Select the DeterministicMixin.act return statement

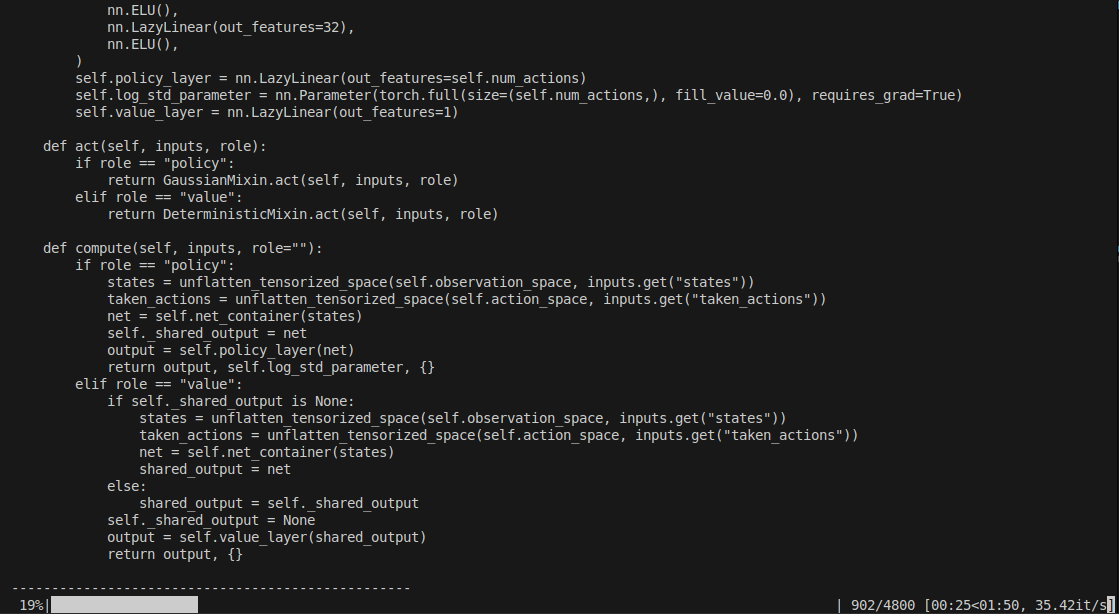tap(303, 214)
